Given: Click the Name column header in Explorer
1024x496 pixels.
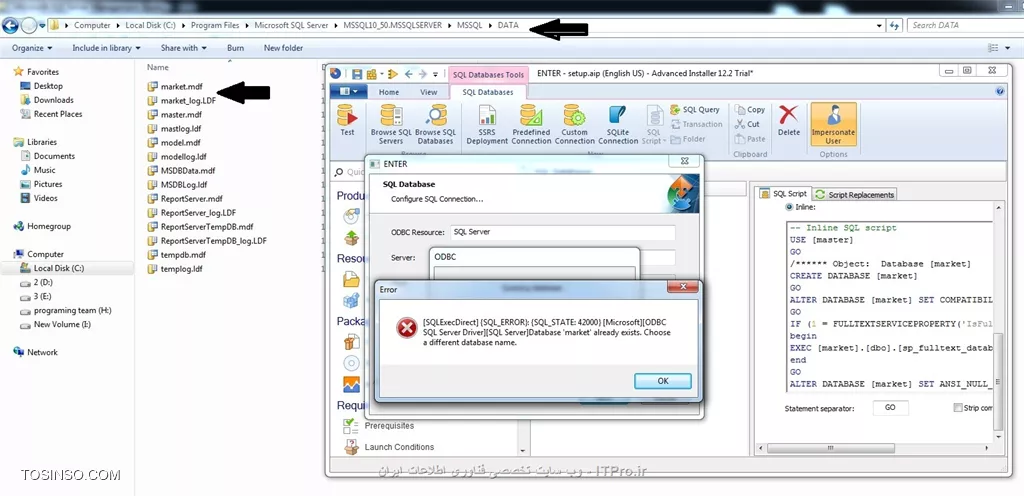Looking at the screenshot, I should 157,67.
